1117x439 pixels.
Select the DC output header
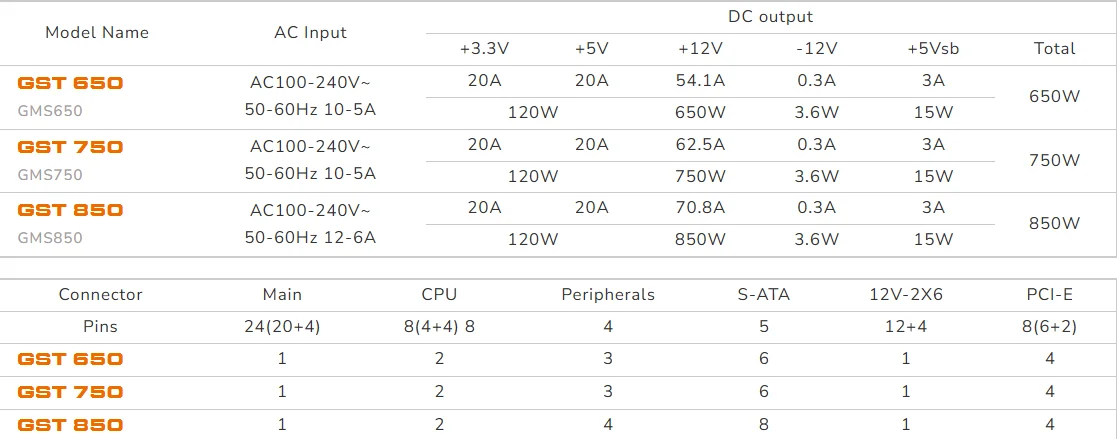(770, 16)
